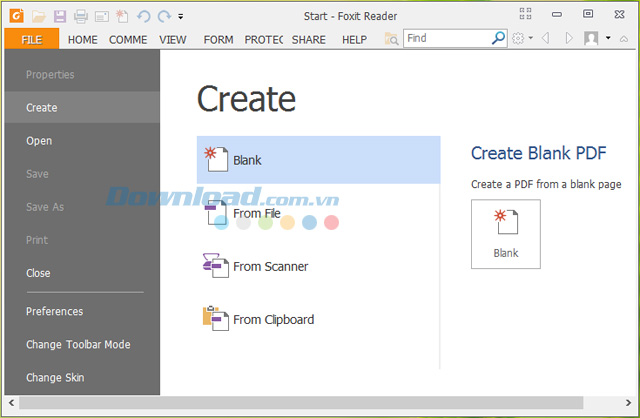The image size is (640, 418).
Task: Open the SHARE tab
Action: coord(309,40)
